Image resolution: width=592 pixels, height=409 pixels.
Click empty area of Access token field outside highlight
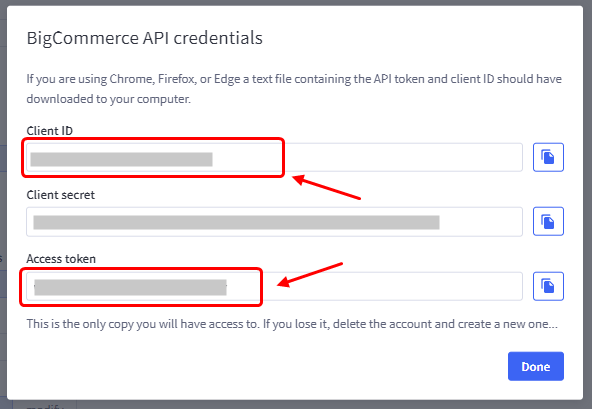tap(393, 286)
